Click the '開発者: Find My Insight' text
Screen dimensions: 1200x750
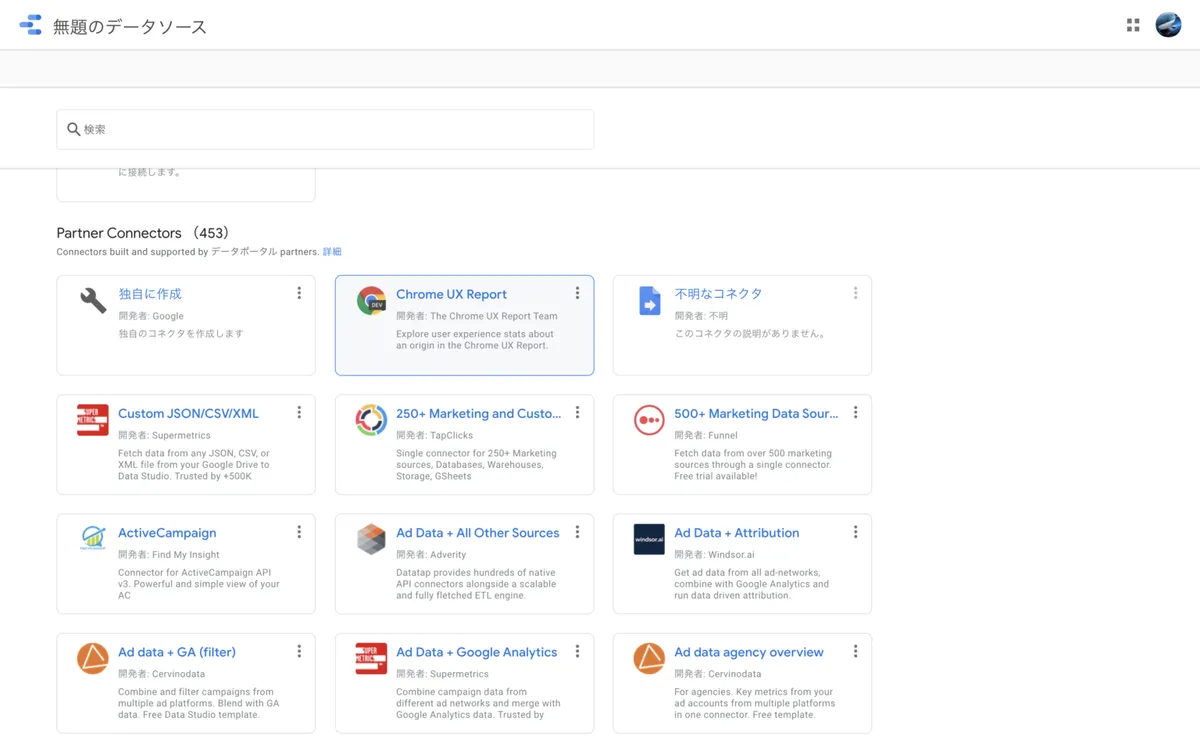point(169,555)
